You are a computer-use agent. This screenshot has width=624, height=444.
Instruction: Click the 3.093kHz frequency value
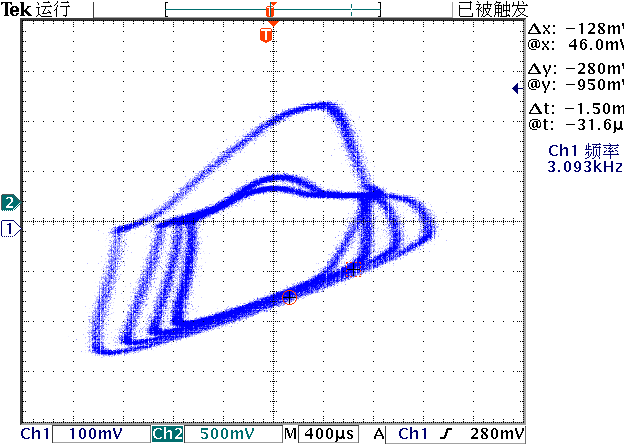click(585, 166)
